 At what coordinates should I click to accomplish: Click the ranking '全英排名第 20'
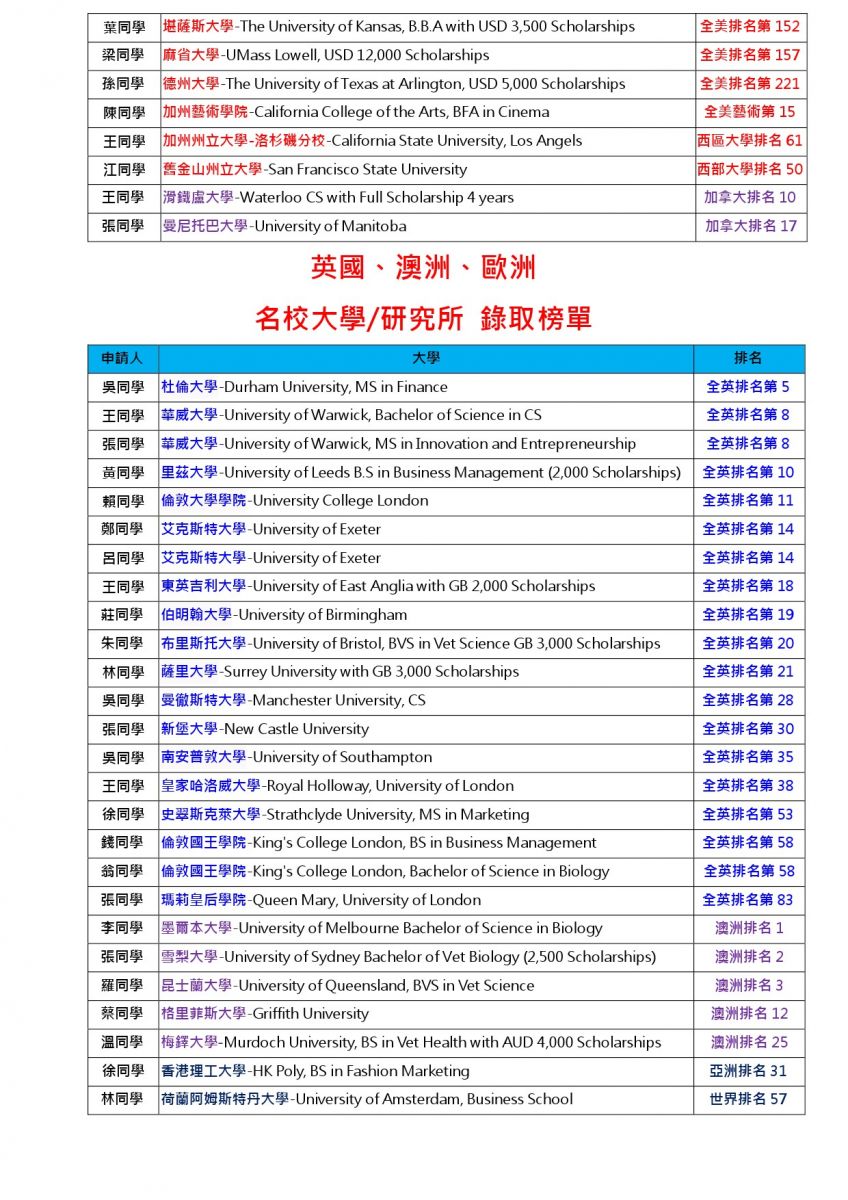(749, 644)
